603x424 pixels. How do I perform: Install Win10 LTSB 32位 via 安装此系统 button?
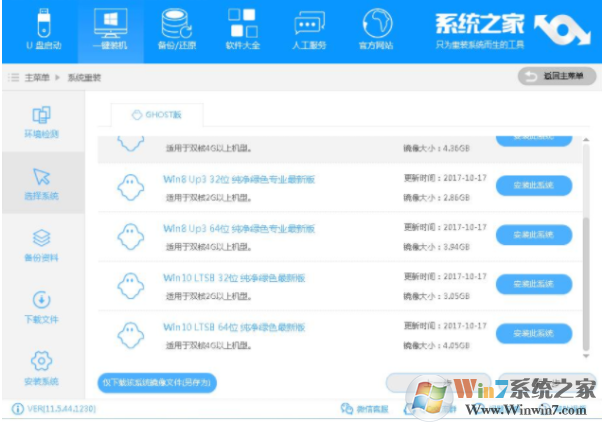point(534,284)
